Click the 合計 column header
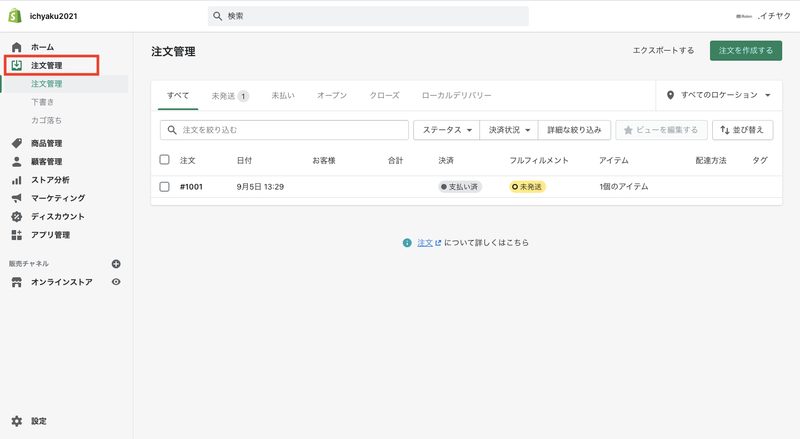This screenshot has height=439, width=800. coord(395,160)
